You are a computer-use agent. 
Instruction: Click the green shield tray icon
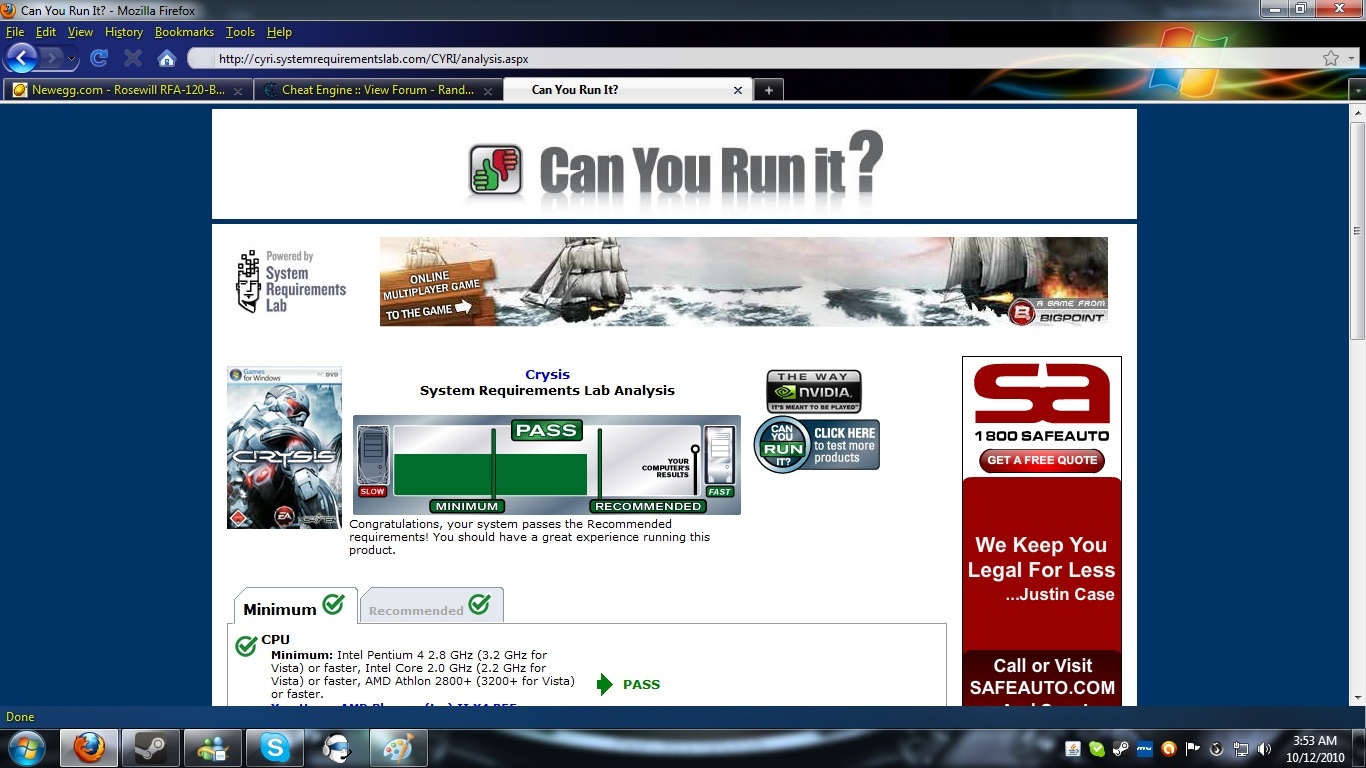click(1097, 748)
